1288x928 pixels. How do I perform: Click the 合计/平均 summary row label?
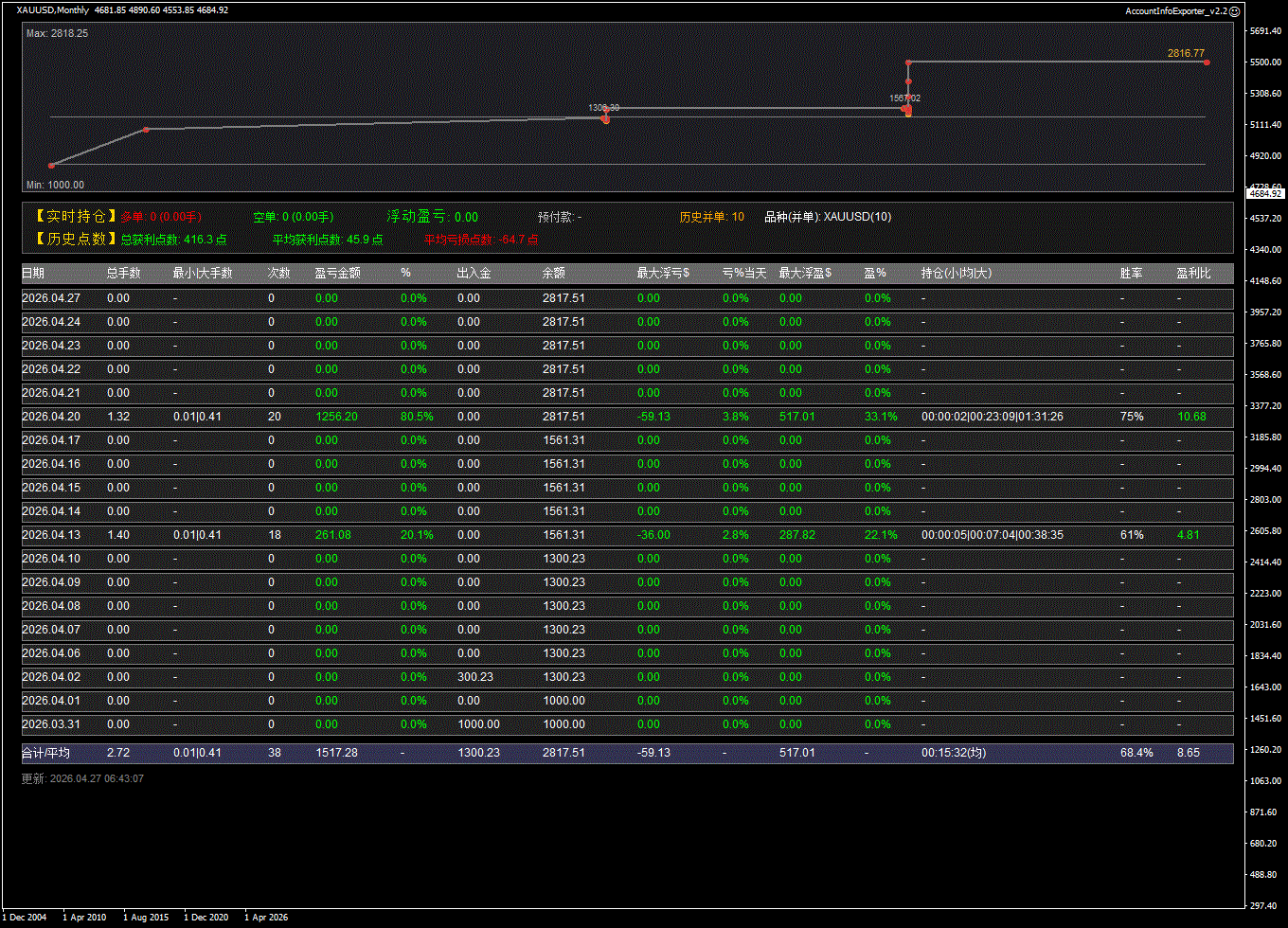point(45,753)
